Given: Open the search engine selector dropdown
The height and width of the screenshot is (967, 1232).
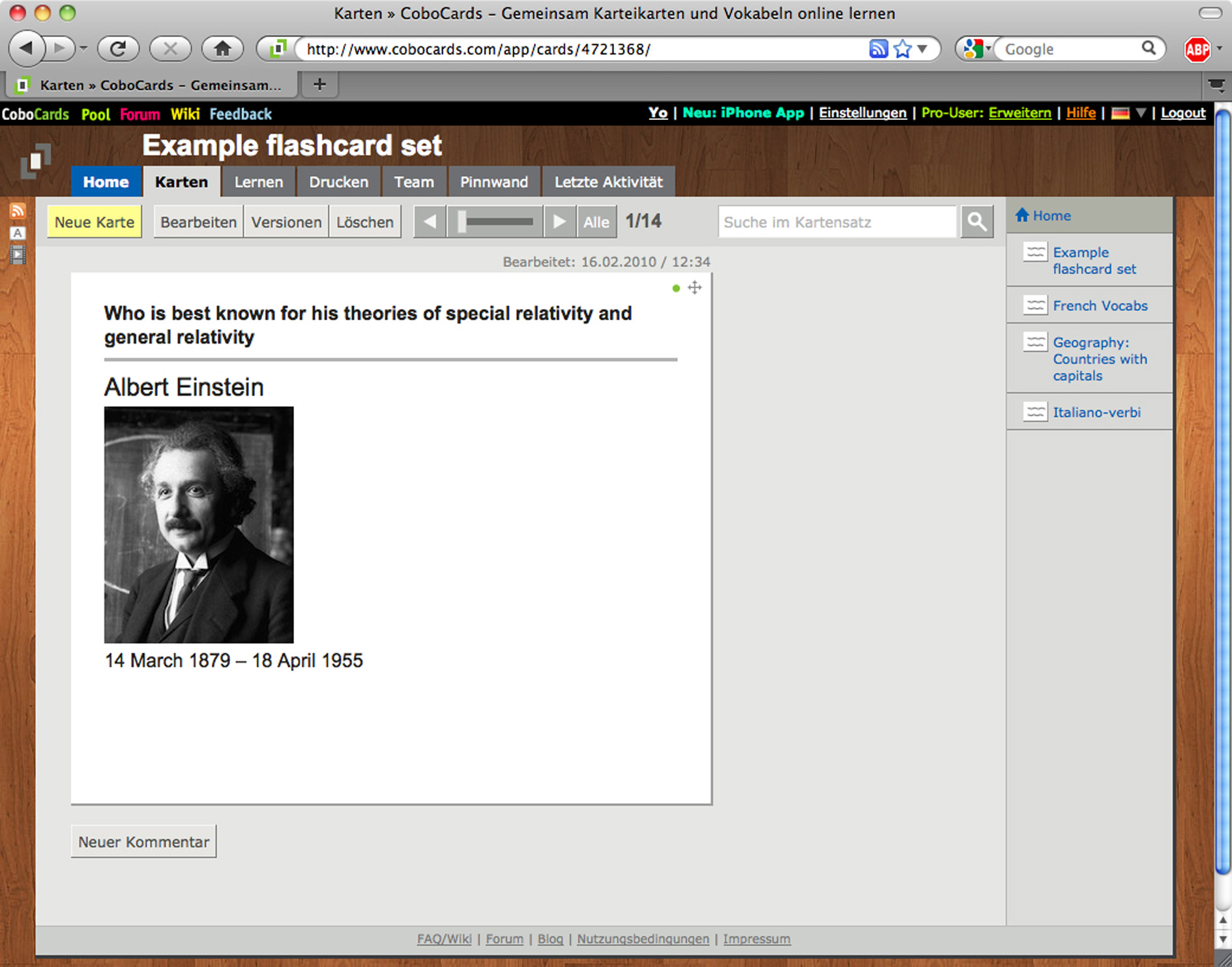Looking at the screenshot, I should pos(976,49).
